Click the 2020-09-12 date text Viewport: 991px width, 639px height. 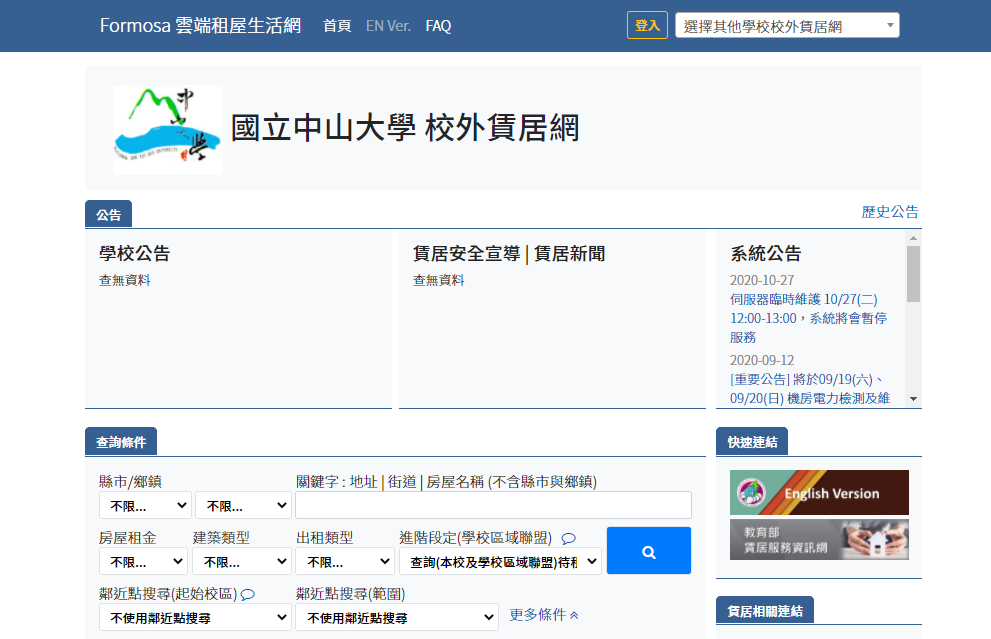pyautogui.click(x=762, y=360)
